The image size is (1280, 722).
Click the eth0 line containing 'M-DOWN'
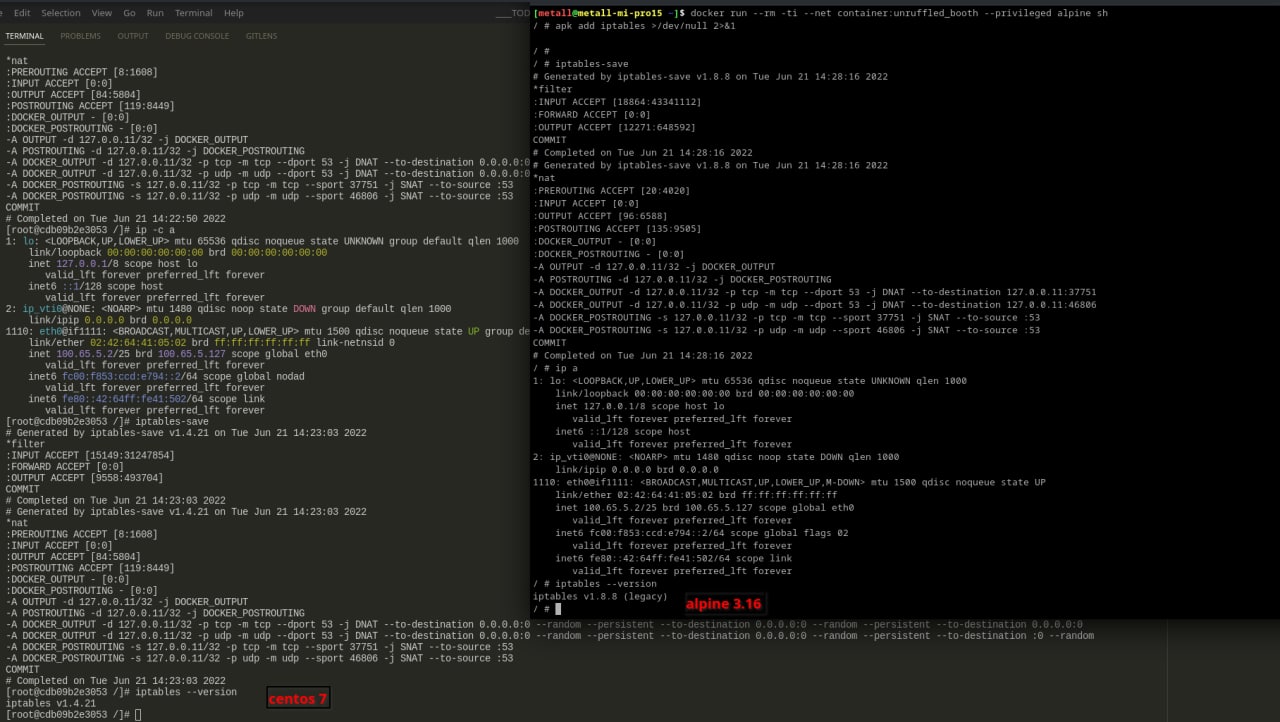tap(790, 482)
